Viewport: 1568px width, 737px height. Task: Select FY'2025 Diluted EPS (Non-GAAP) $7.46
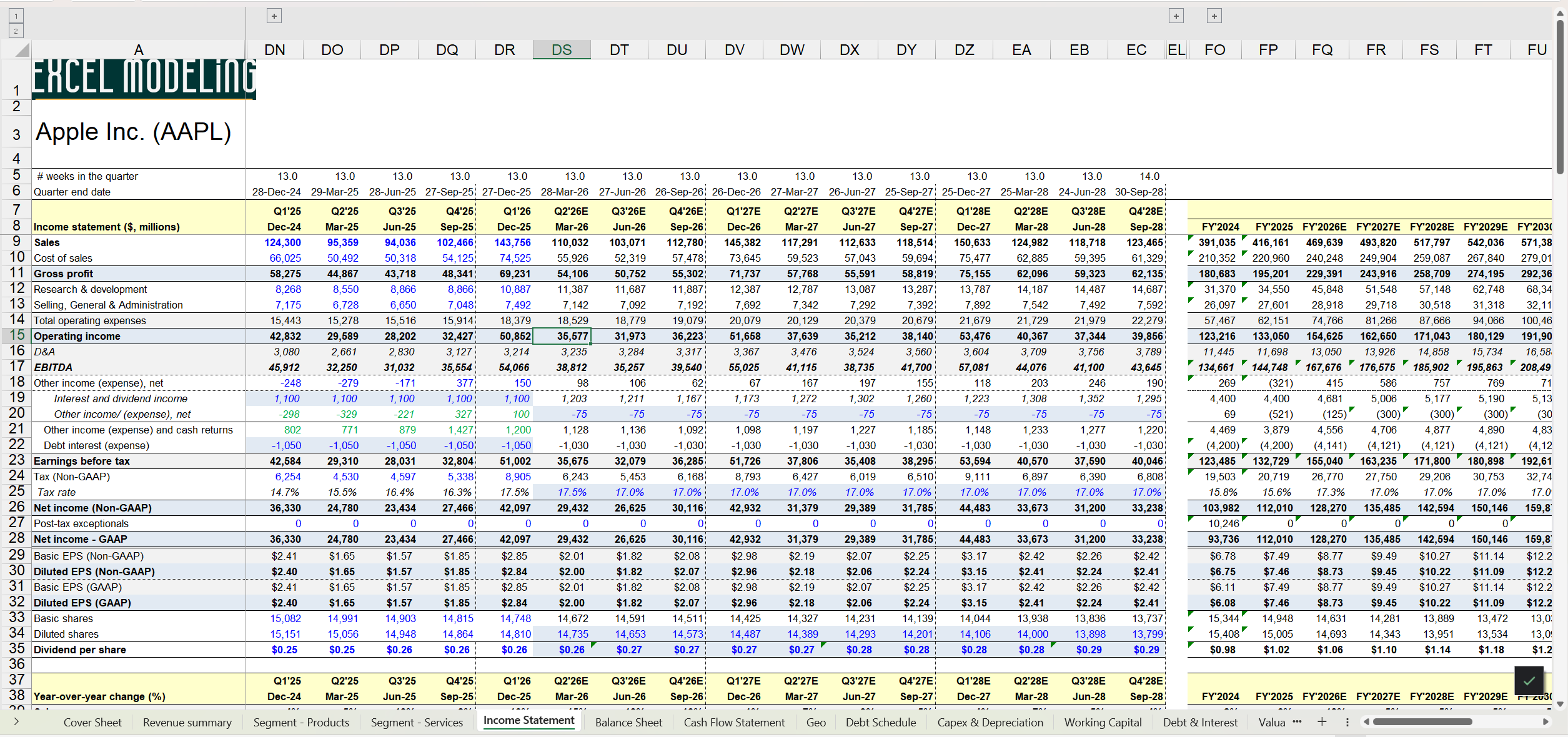(1269, 571)
